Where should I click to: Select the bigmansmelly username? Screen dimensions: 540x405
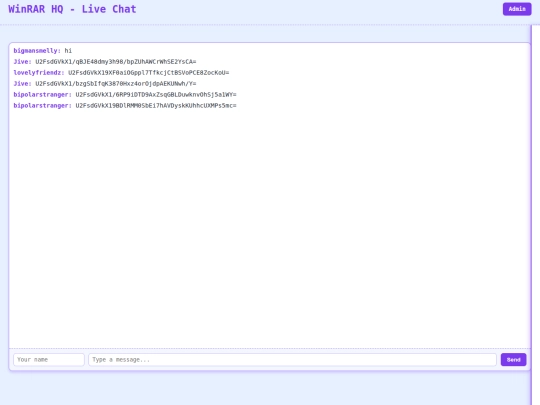point(37,51)
